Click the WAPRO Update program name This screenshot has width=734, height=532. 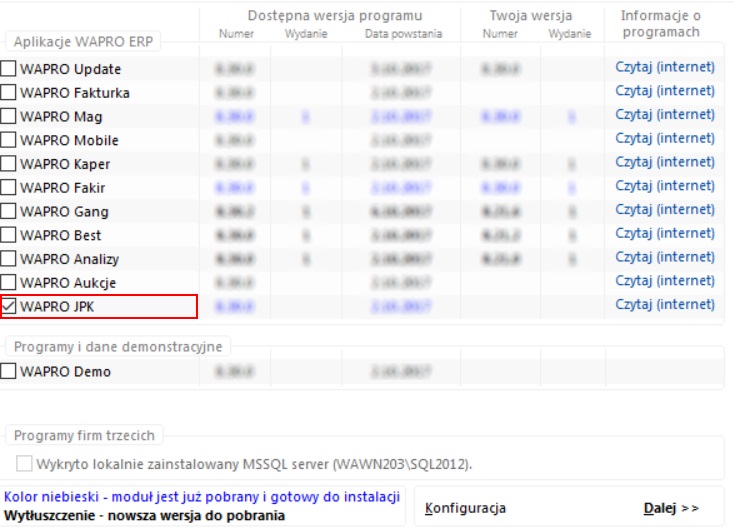[x=71, y=69]
